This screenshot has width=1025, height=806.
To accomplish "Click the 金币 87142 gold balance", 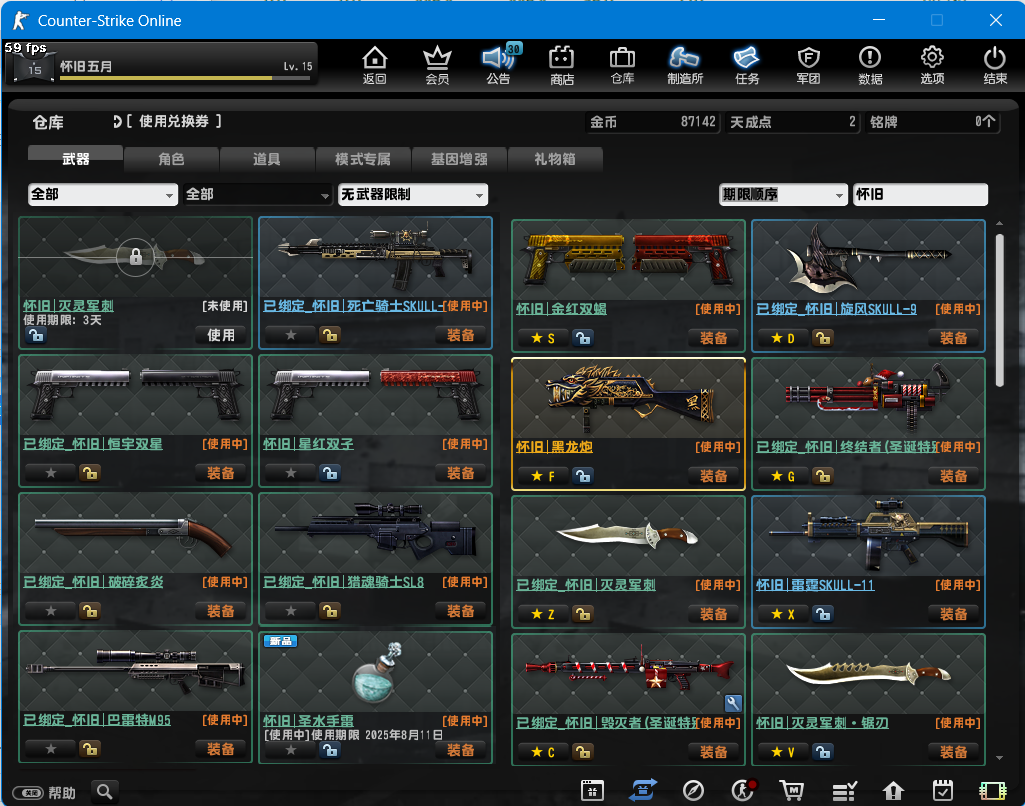I will coord(653,122).
